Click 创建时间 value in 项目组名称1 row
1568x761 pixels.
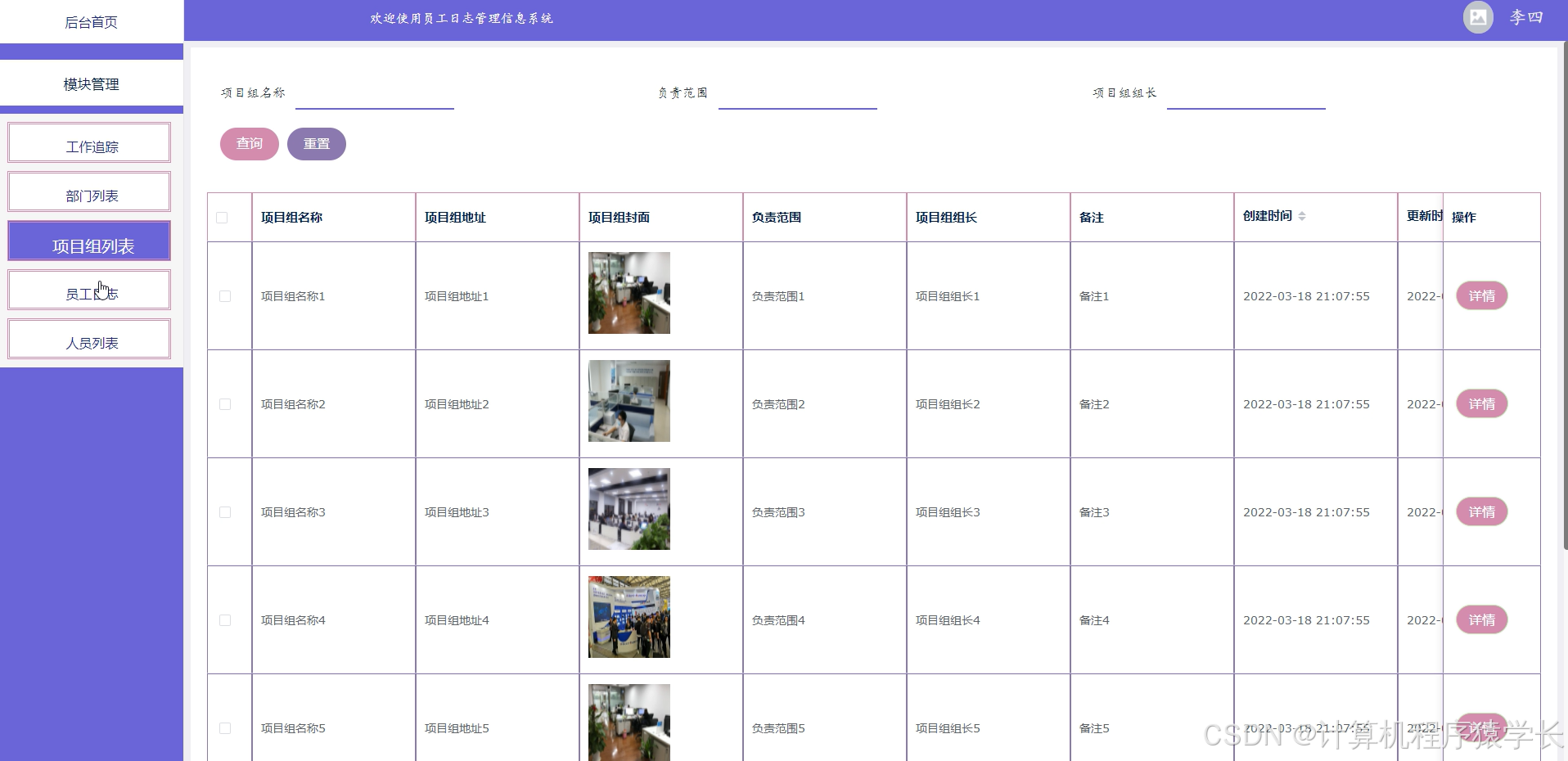tap(1306, 296)
